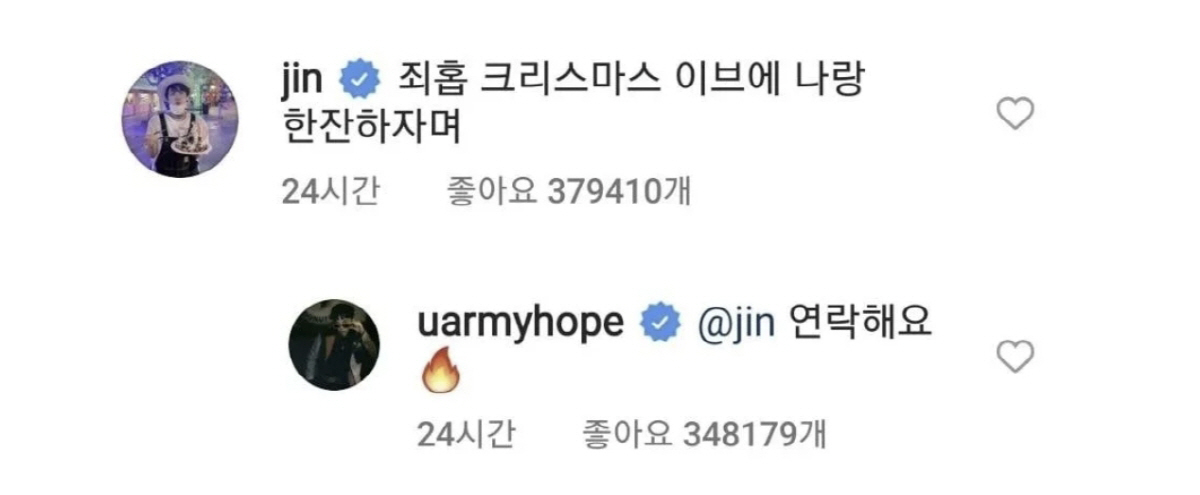Open the @jin mention in the reply
This screenshot has width=1200, height=495.
(727, 324)
